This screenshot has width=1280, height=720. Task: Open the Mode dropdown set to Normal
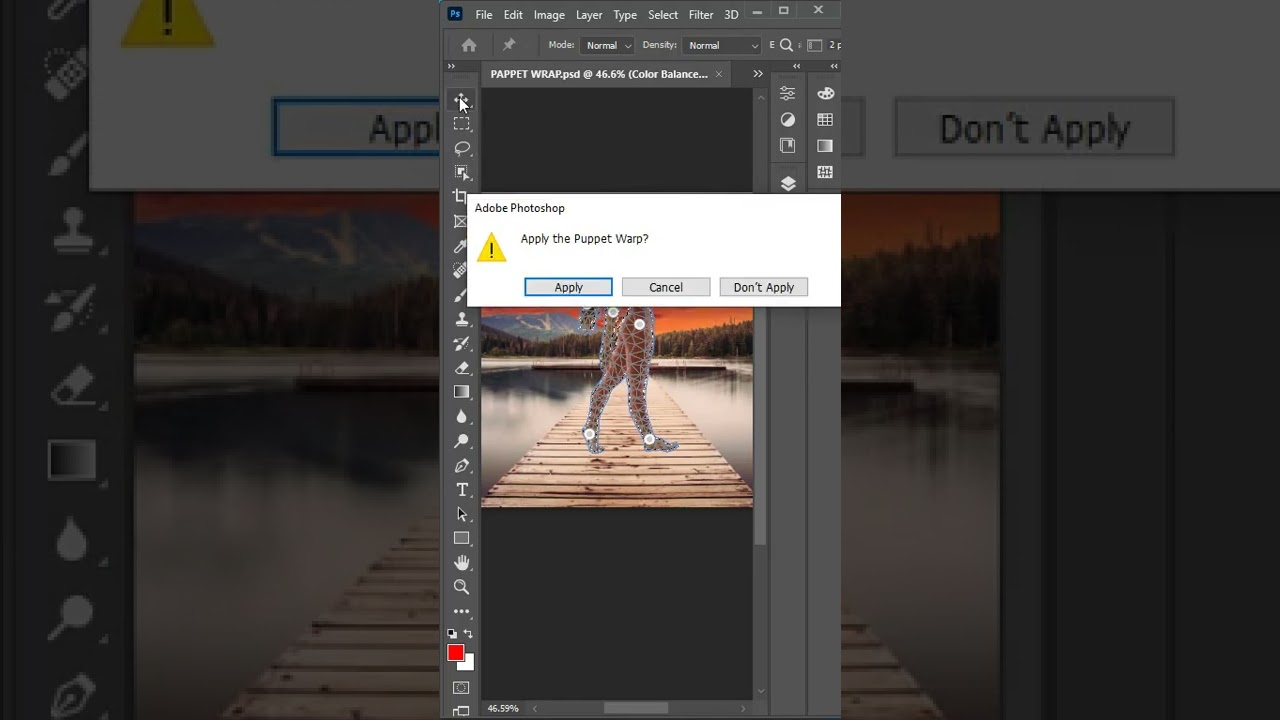point(608,45)
